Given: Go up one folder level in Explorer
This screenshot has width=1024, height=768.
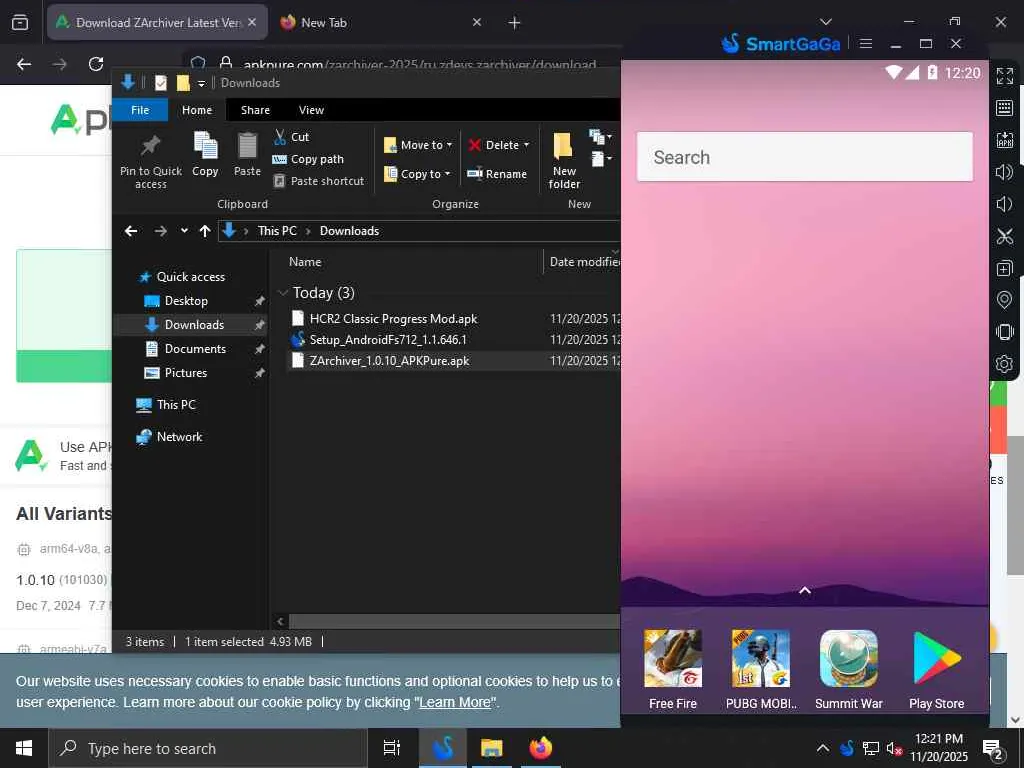Looking at the screenshot, I should pos(205,231).
